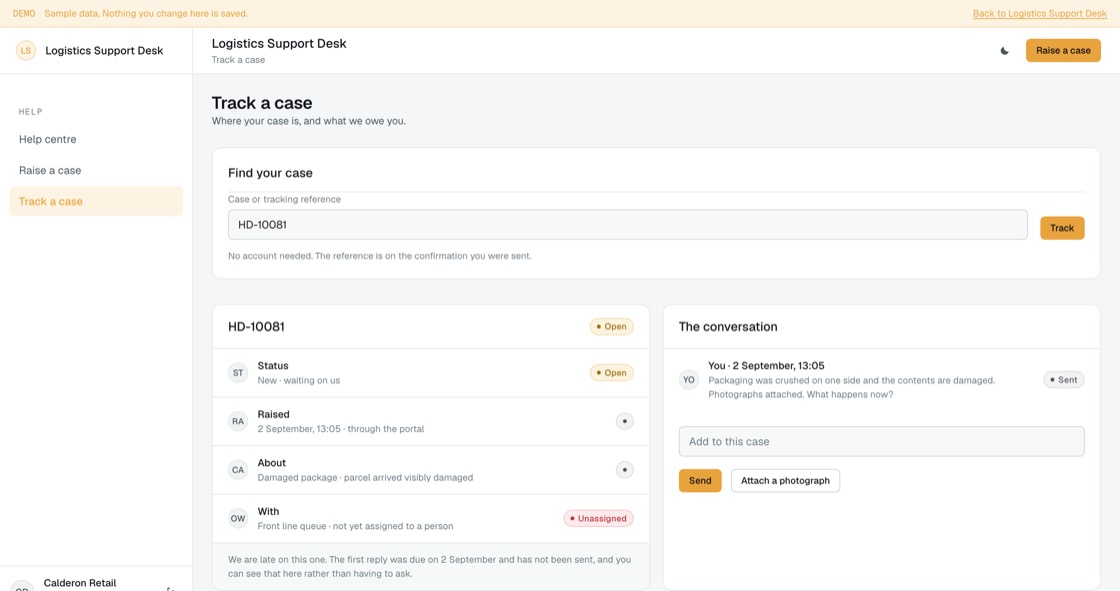Click the ST avatar beside Status

coord(238,372)
